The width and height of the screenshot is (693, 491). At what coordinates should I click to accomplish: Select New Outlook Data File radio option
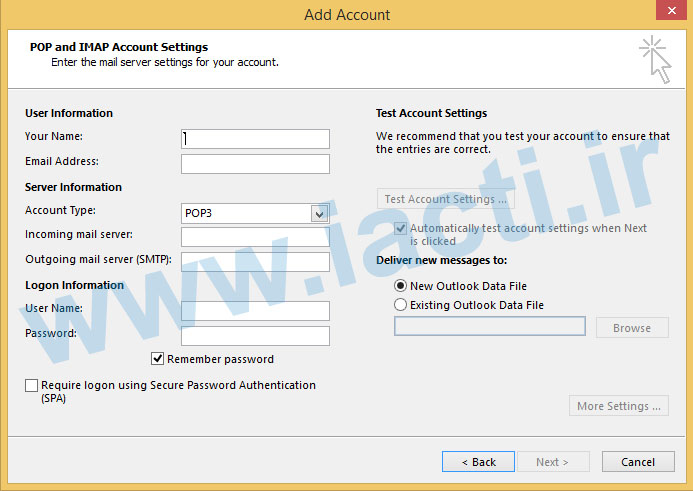pos(401,286)
